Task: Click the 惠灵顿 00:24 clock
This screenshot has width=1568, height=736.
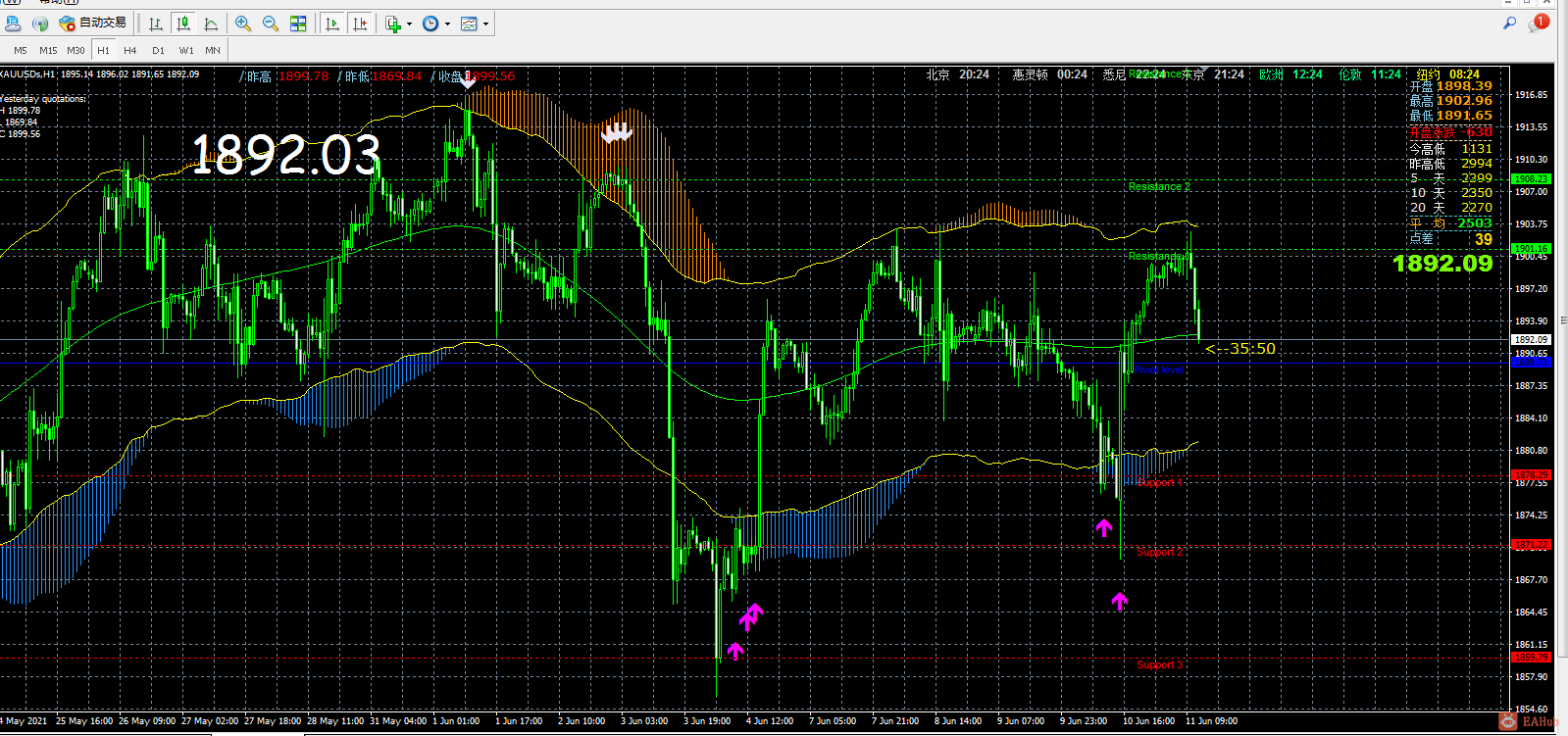Action: pos(1049,74)
